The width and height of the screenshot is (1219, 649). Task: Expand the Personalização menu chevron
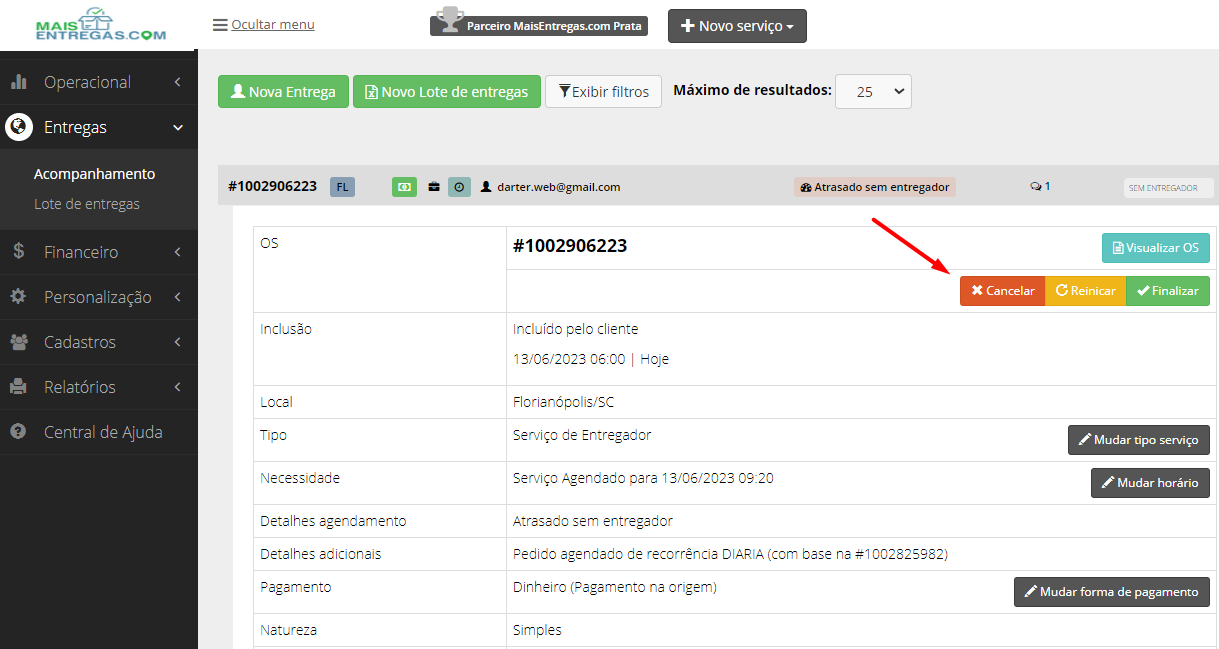point(177,297)
